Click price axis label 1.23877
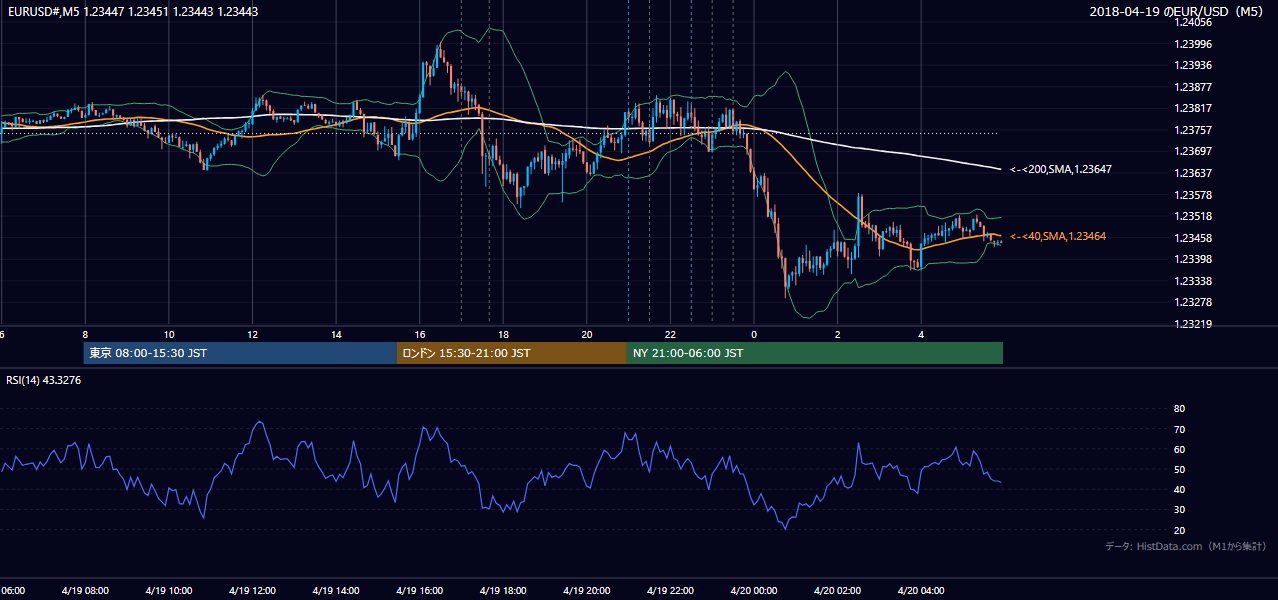Screen dimensions: 1278x600 coord(1195,87)
